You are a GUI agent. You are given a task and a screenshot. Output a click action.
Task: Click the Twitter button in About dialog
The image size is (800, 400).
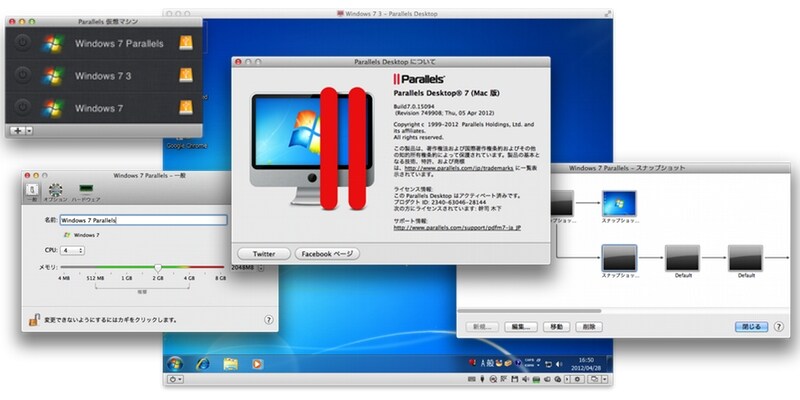pyautogui.click(x=264, y=254)
